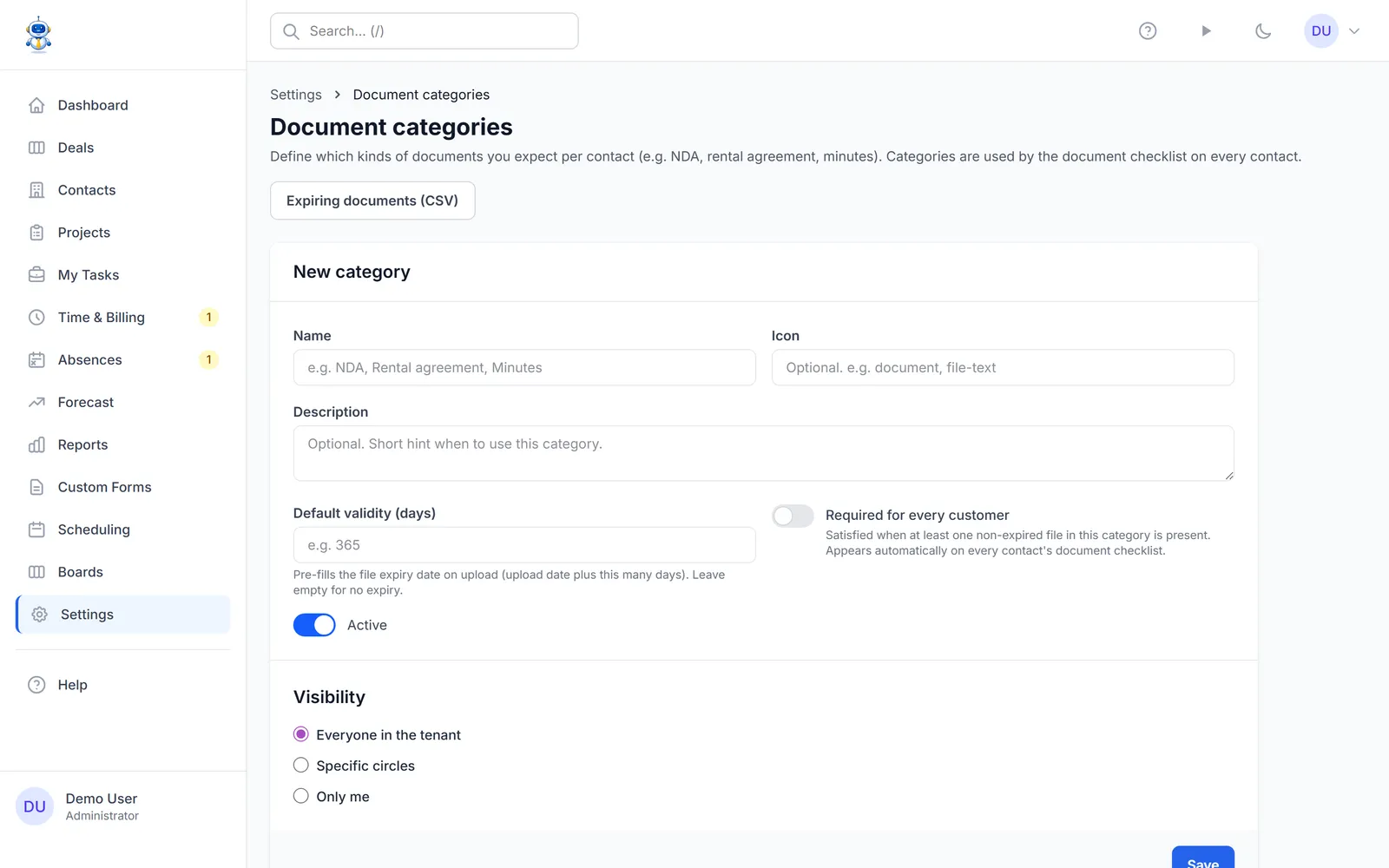Click Settings breadcrumb link
Screen dimensions: 1389x868
296,95
